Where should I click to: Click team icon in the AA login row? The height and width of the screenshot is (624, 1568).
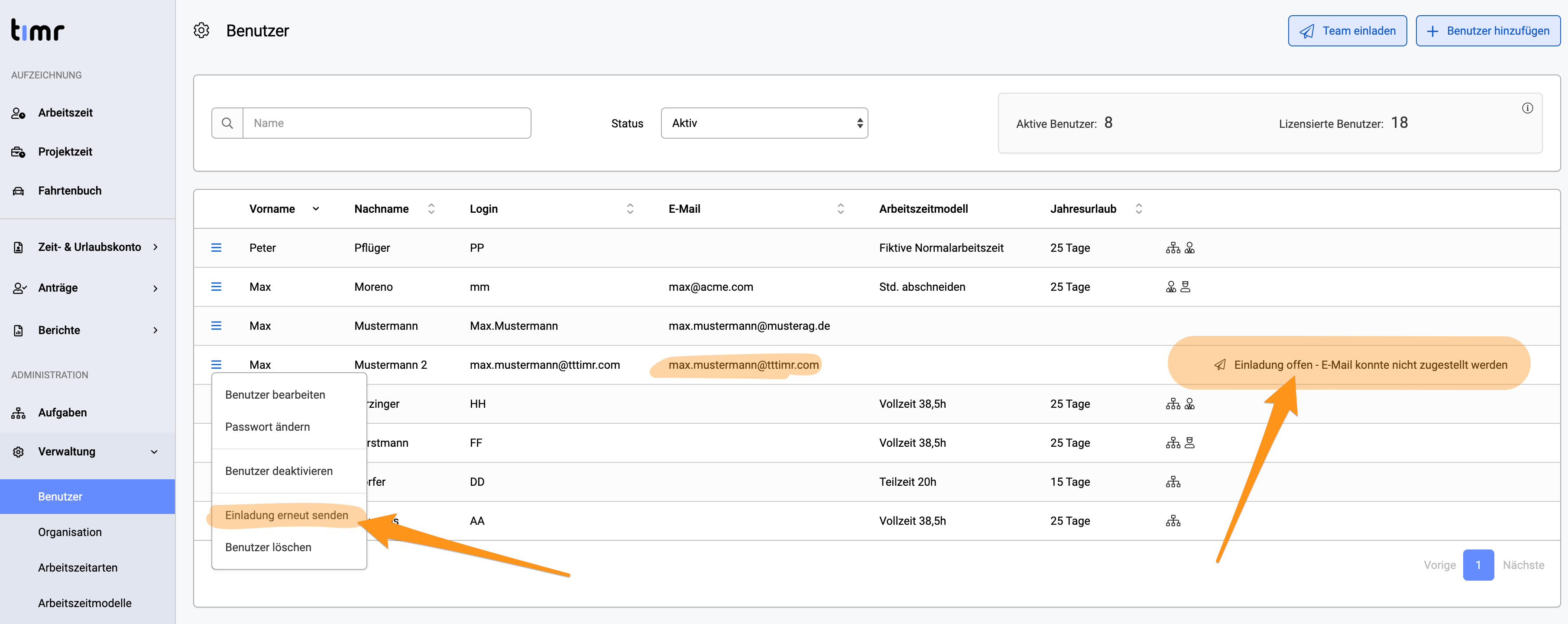pos(1173,521)
